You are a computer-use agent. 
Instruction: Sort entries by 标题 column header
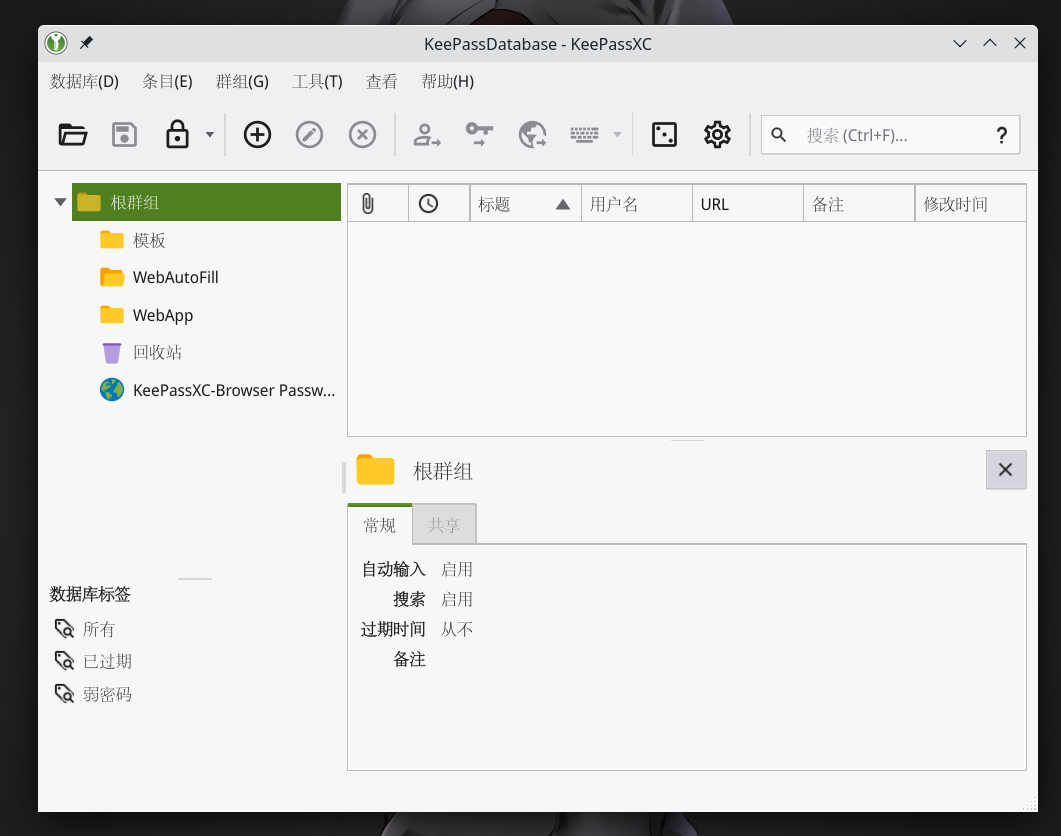point(525,203)
